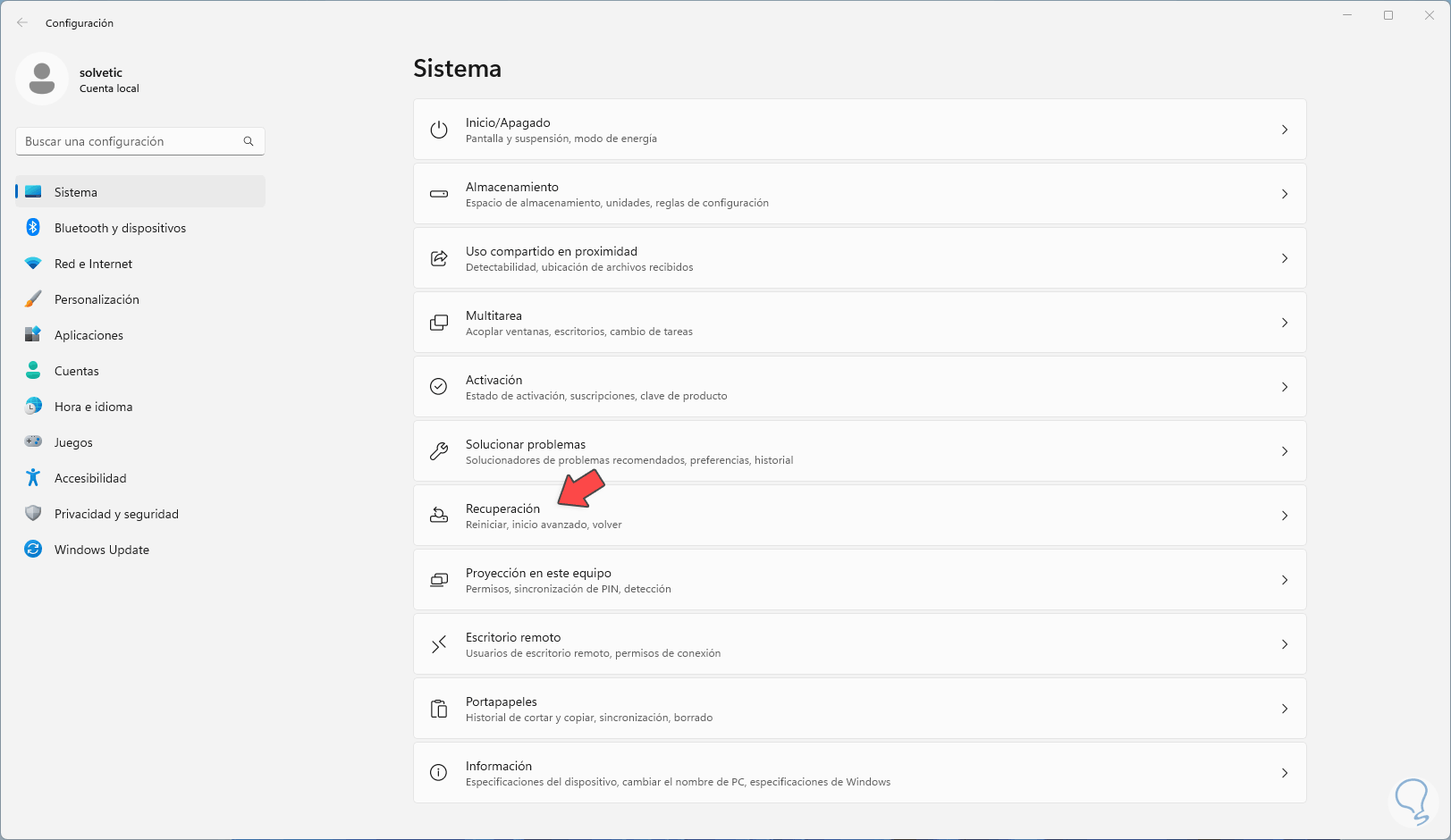Click the Activación checkmark icon
This screenshot has width=1451, height=840.
[x=439, y=387]
